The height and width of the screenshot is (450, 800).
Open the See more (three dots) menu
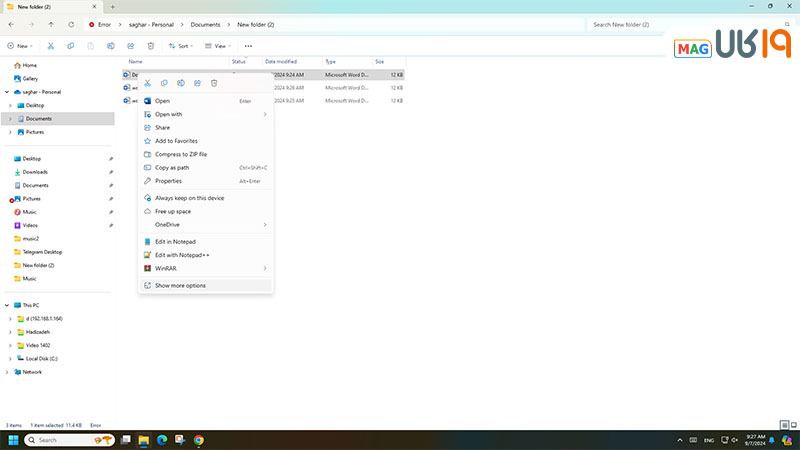click(x=248, y=46)
